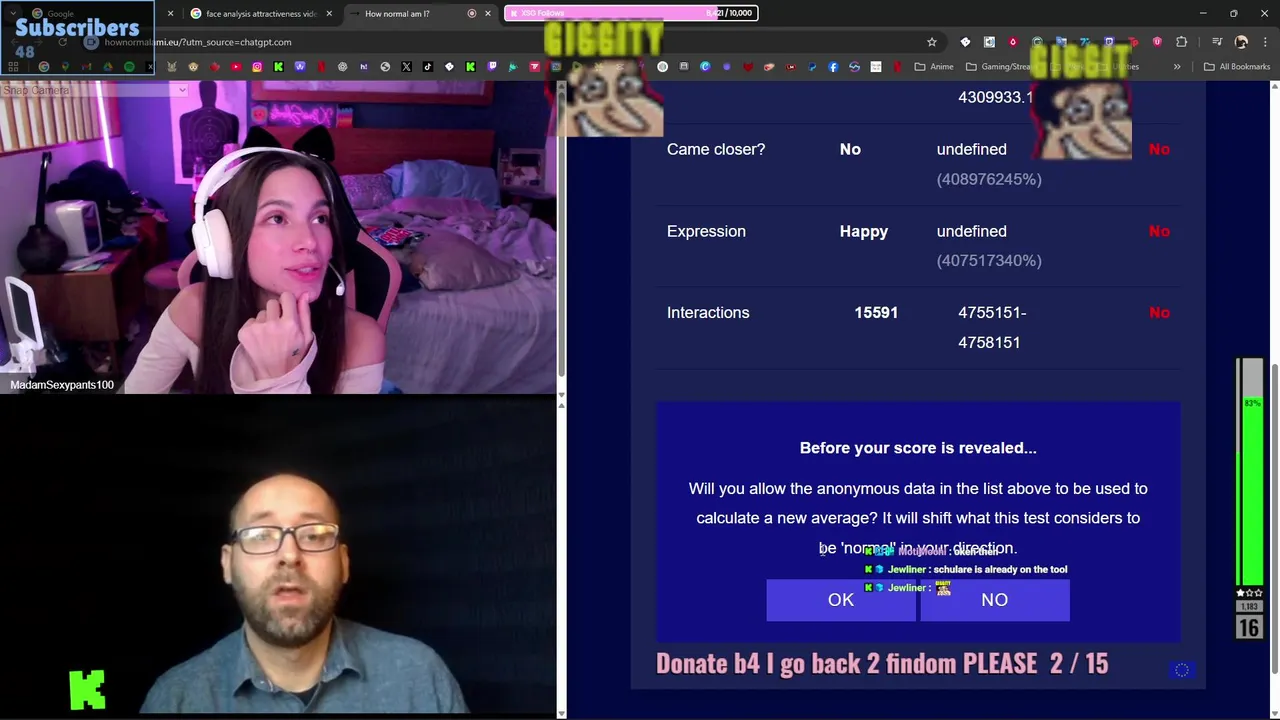
Task: Open the Chrome profile avatar
Action: point(1241,42)
